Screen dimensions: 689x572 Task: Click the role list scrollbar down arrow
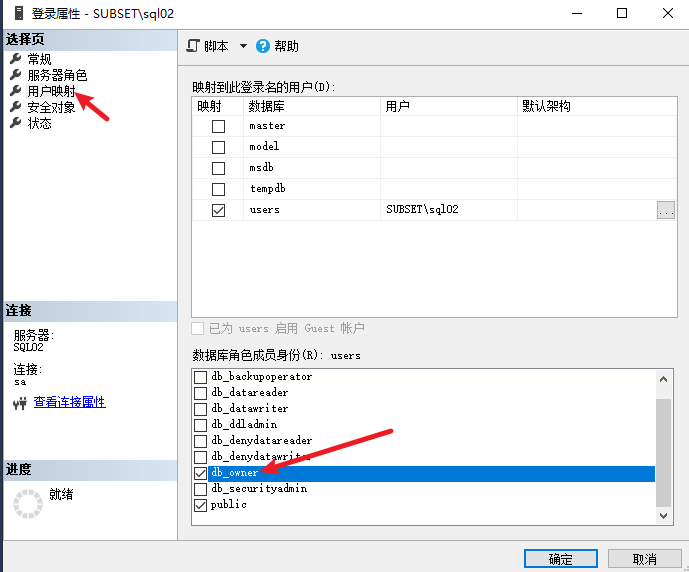coord(665,515)
